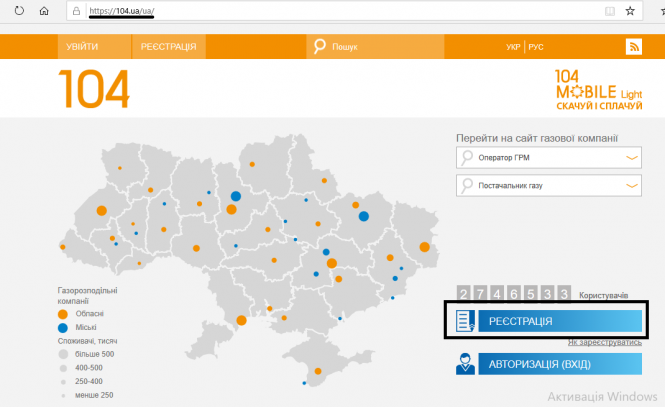The width and height of the screenshot is (665, 407).
Task: Open the Як зареєструватись link
Action: pos(605,342)
